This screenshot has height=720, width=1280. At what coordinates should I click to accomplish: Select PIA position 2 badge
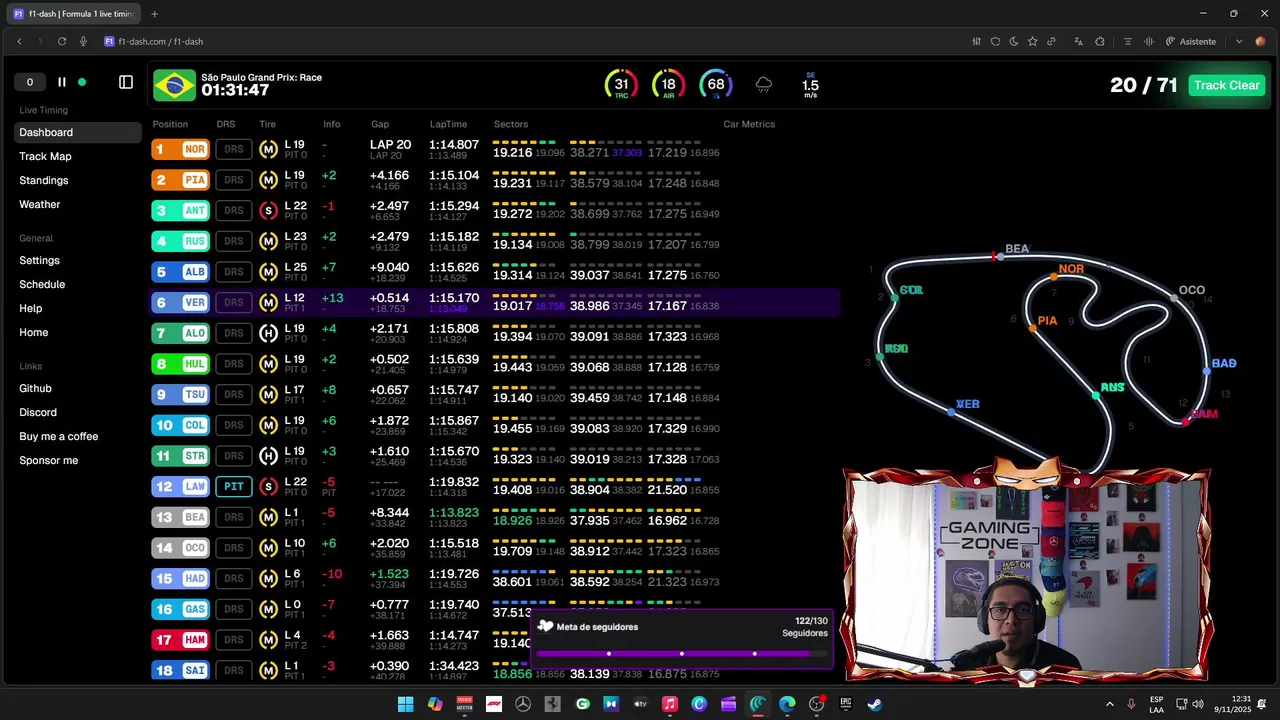[x=181, y=180]
